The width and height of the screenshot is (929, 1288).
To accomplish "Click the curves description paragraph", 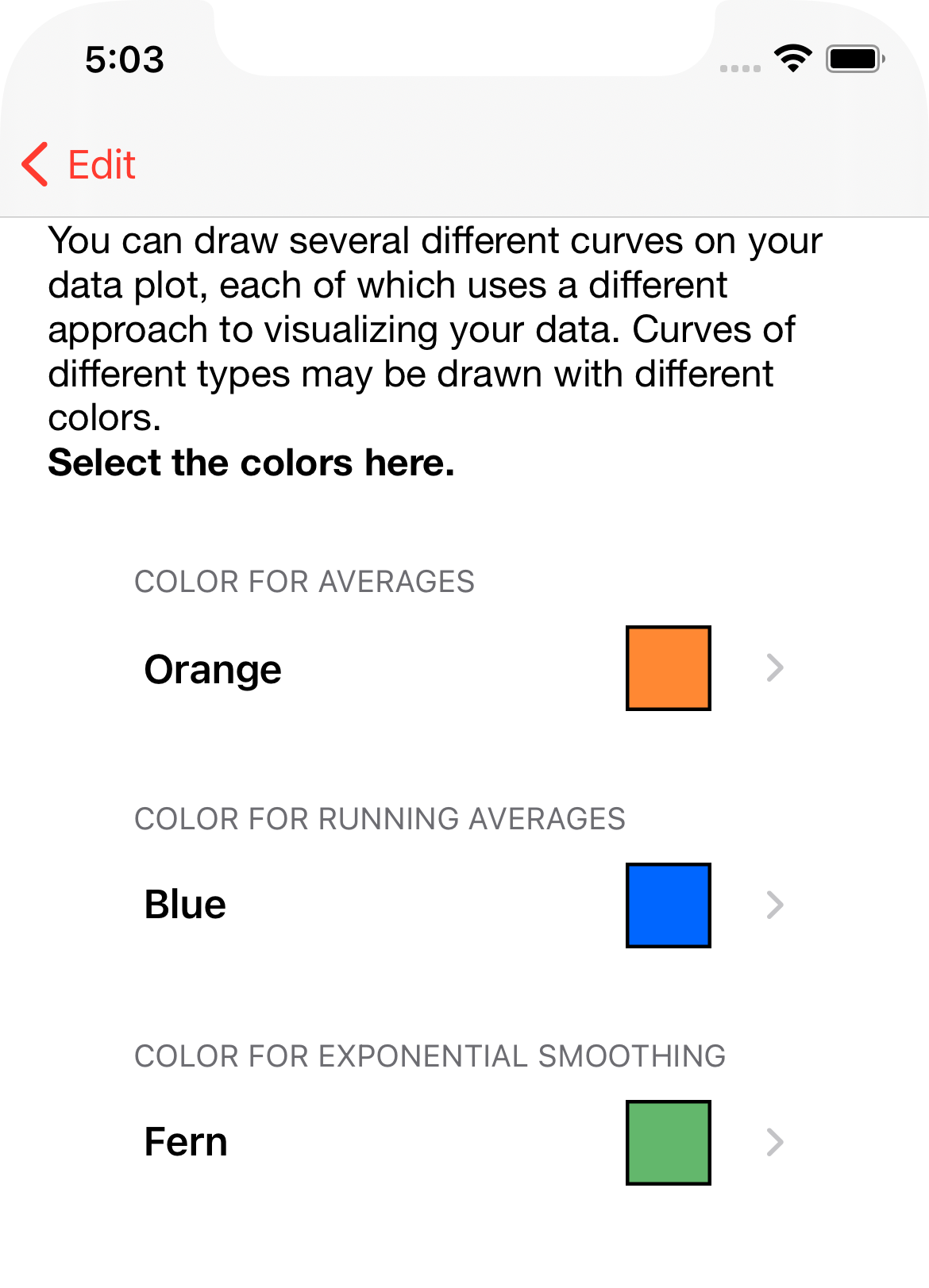I will pyautogui.click(x=429, y=329).
